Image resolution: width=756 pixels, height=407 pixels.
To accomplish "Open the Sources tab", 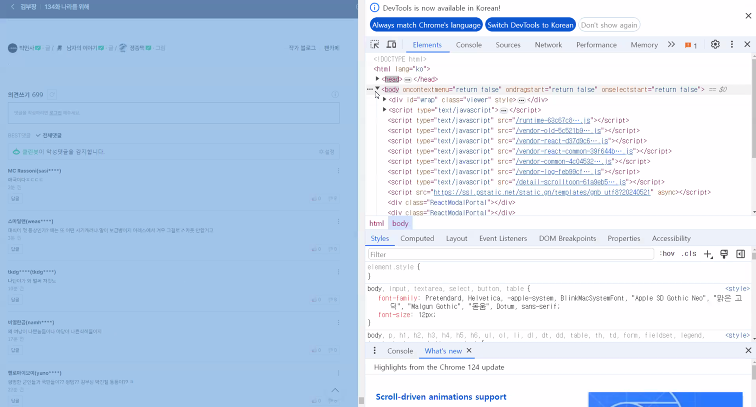I will tap(508, 45).
